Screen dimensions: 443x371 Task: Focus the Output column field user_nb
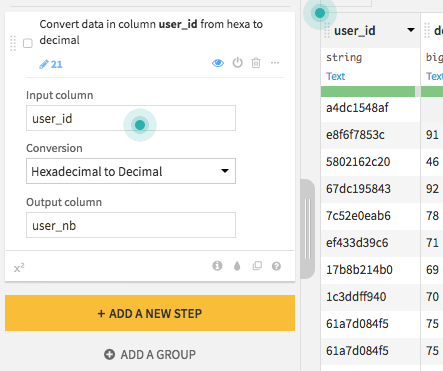131,225
